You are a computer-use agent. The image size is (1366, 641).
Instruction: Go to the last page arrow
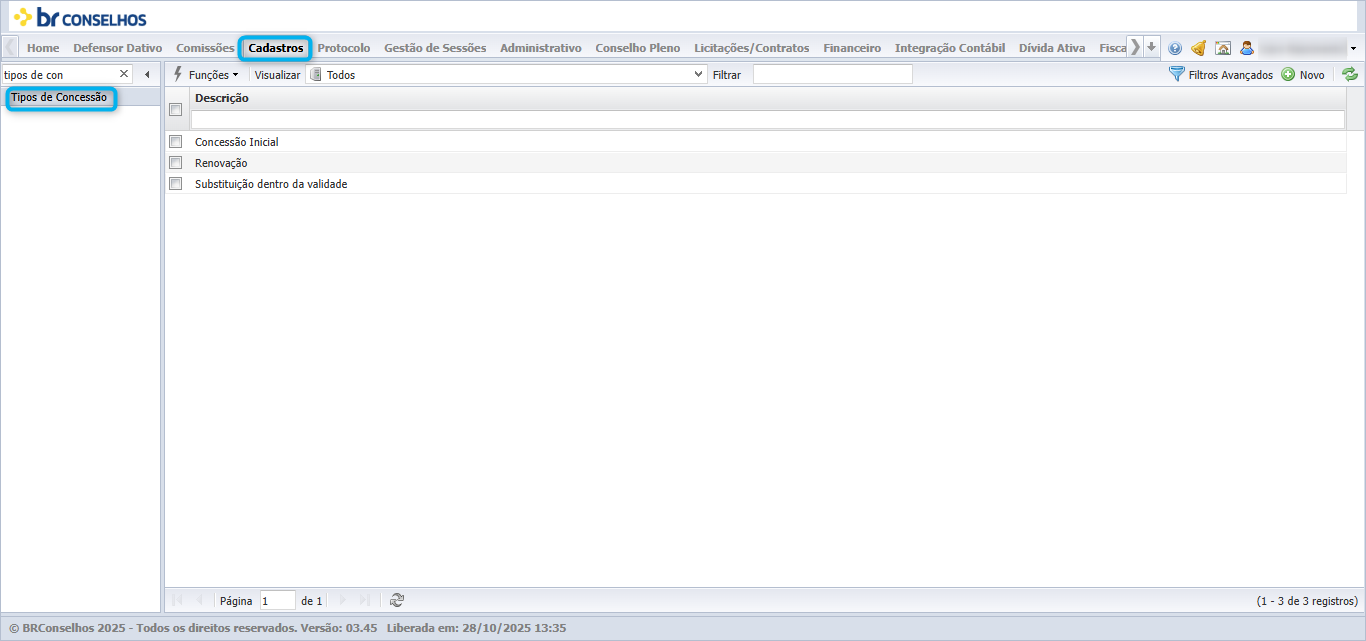click(x=365, y=600)
